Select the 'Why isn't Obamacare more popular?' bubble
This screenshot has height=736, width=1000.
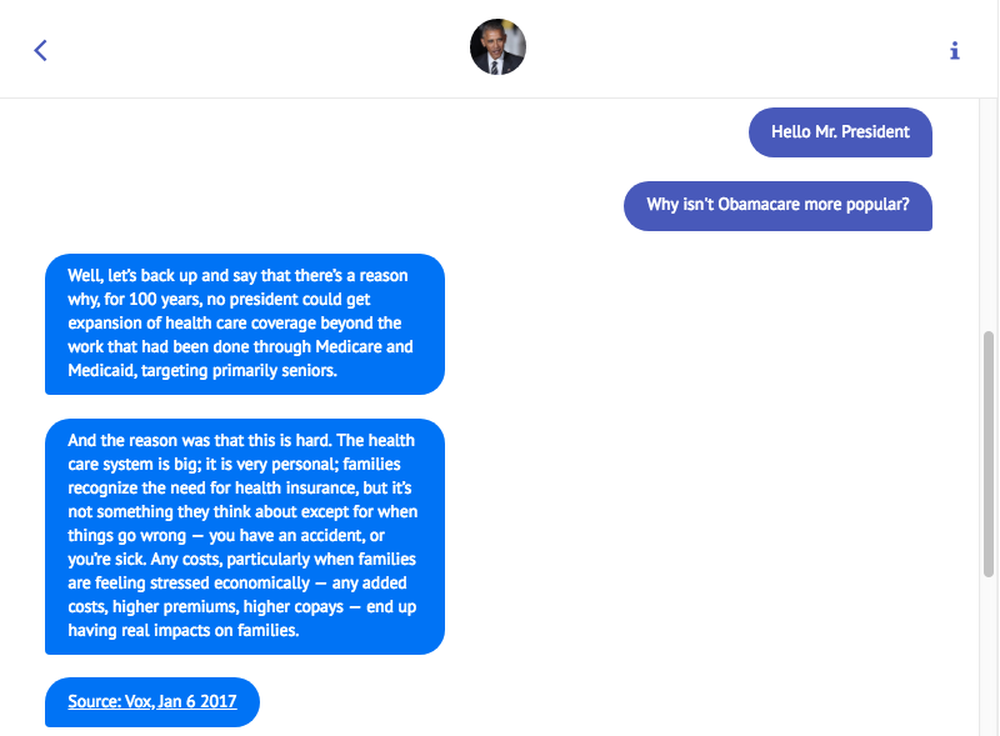pos(777,205)
